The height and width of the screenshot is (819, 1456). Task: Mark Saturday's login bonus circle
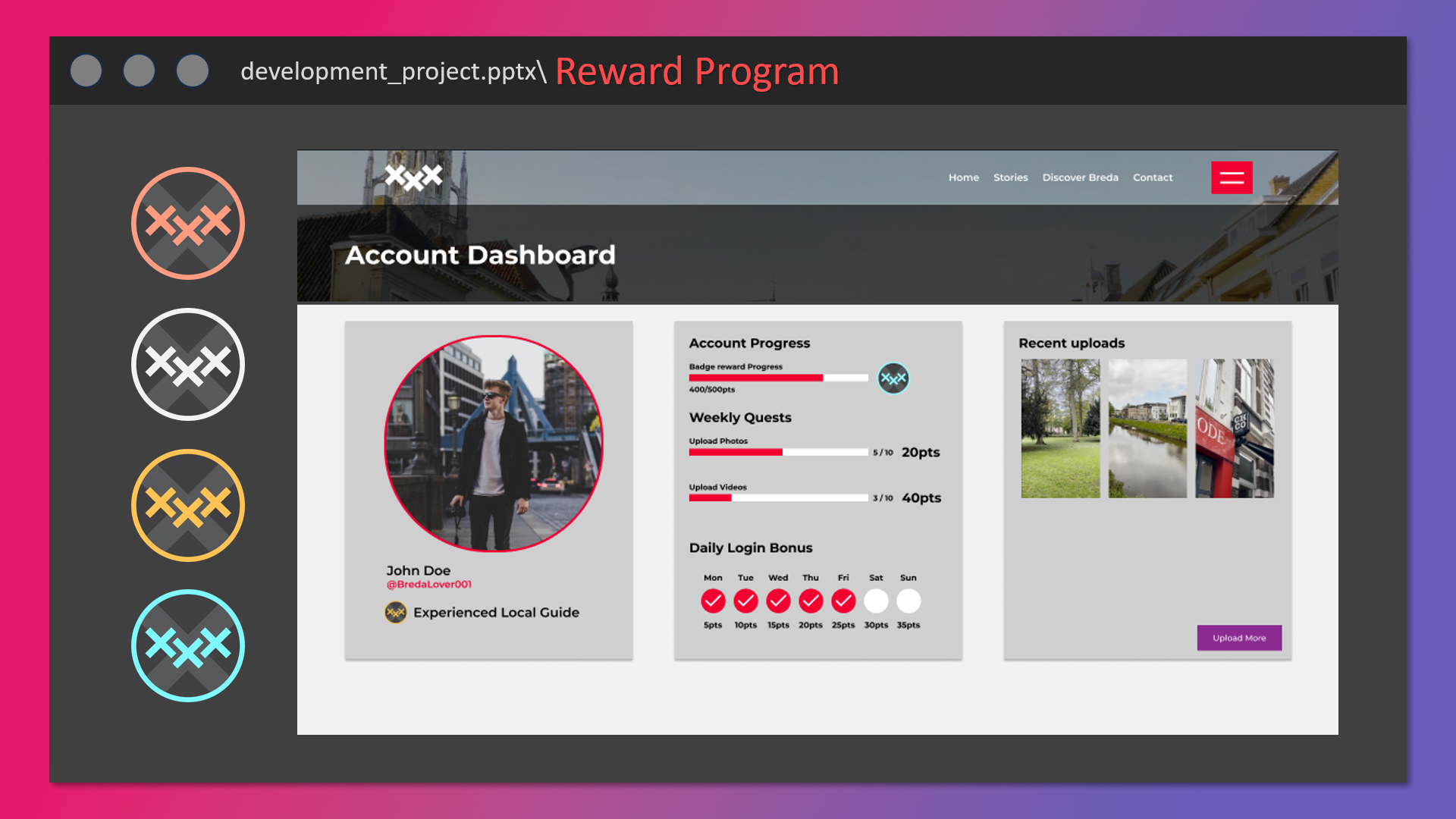[876, 601]
